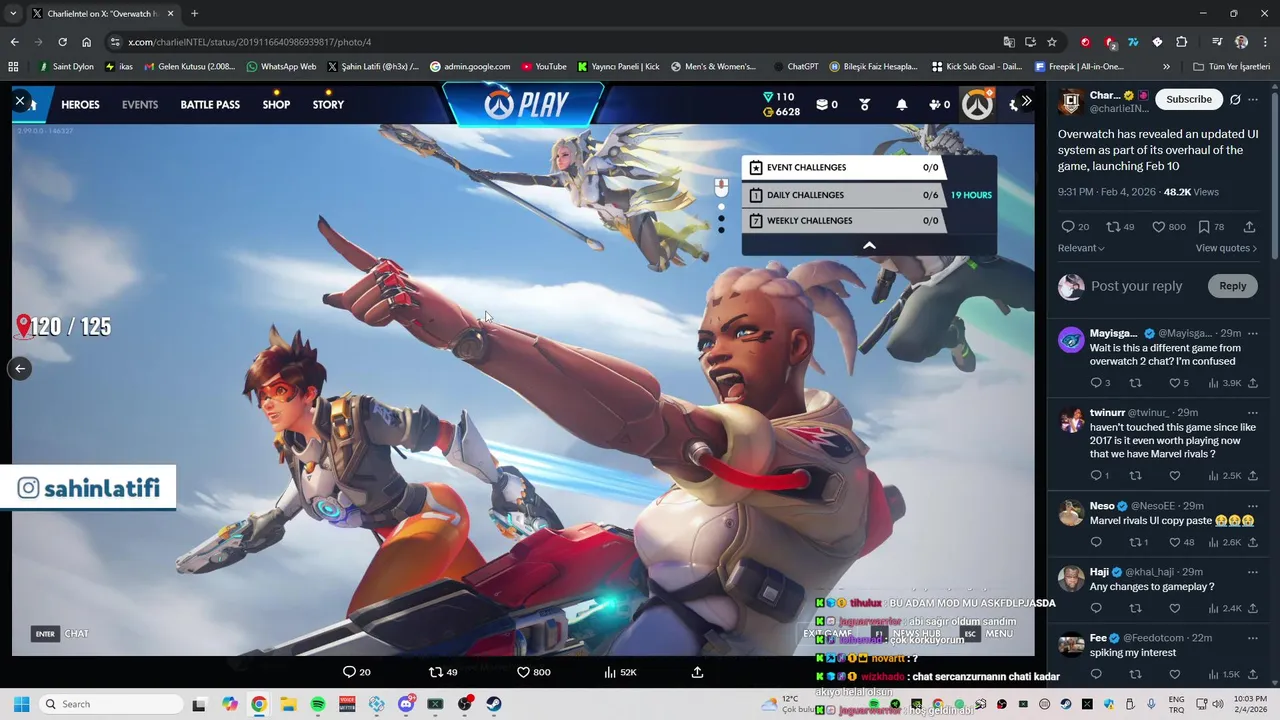The image size is (1280, 720).
Task: Open Grok explain icon next to Subscribe
Action: [x=1235, y=99]
